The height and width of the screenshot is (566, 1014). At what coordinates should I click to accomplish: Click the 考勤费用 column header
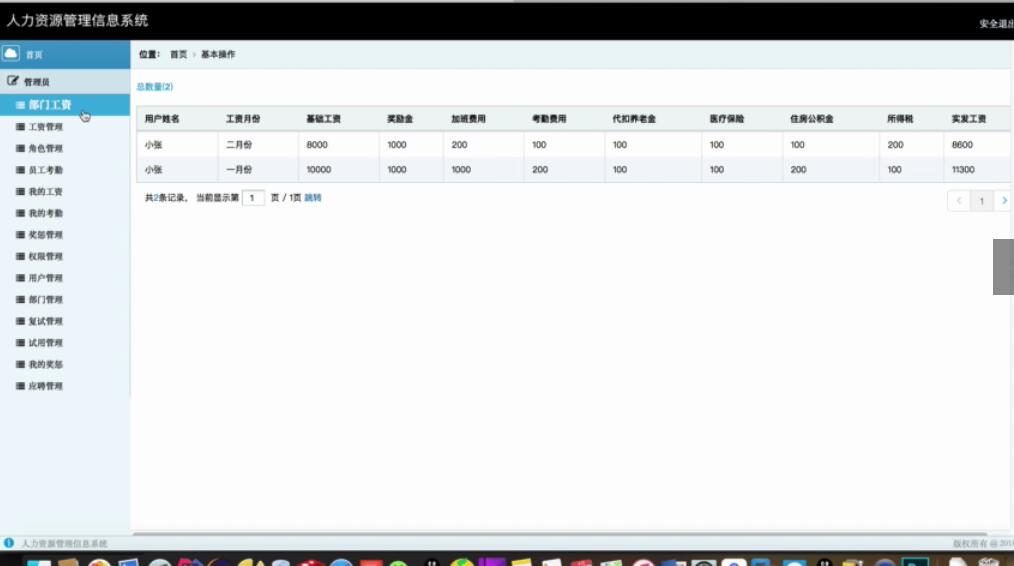tap(549, 119)
